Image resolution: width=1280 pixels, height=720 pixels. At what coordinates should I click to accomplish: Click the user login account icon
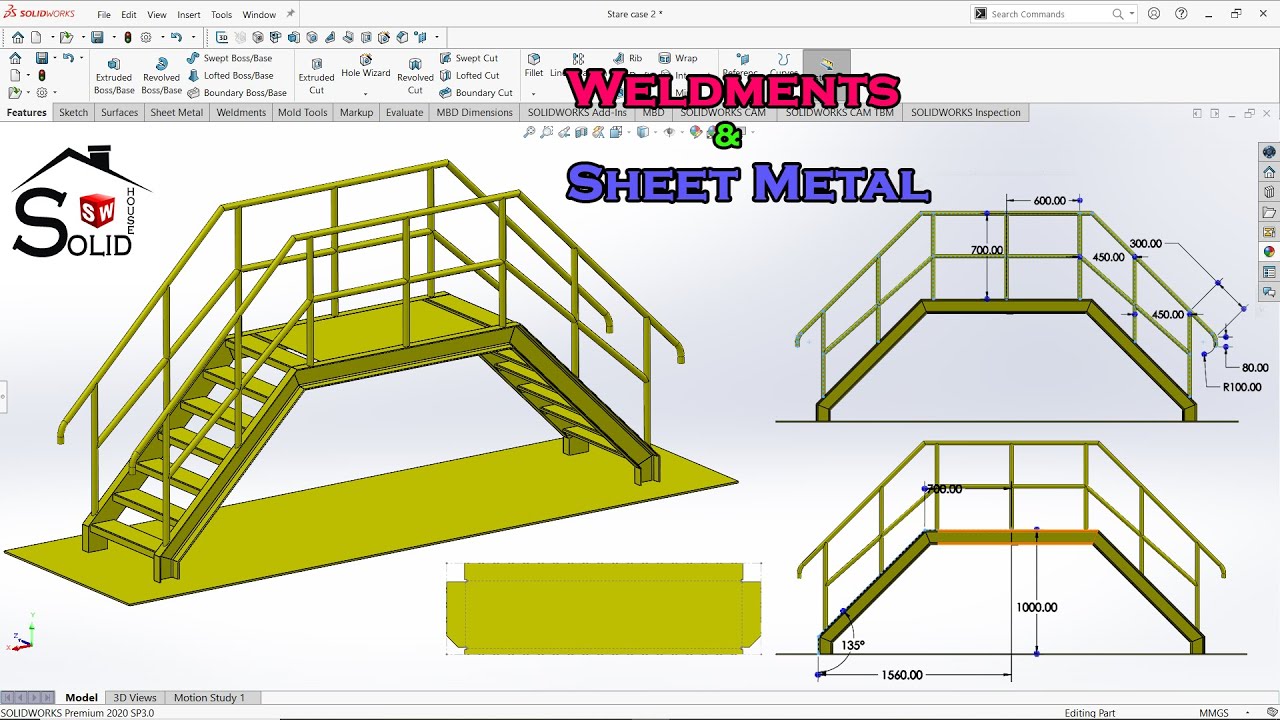point(1154,14)
